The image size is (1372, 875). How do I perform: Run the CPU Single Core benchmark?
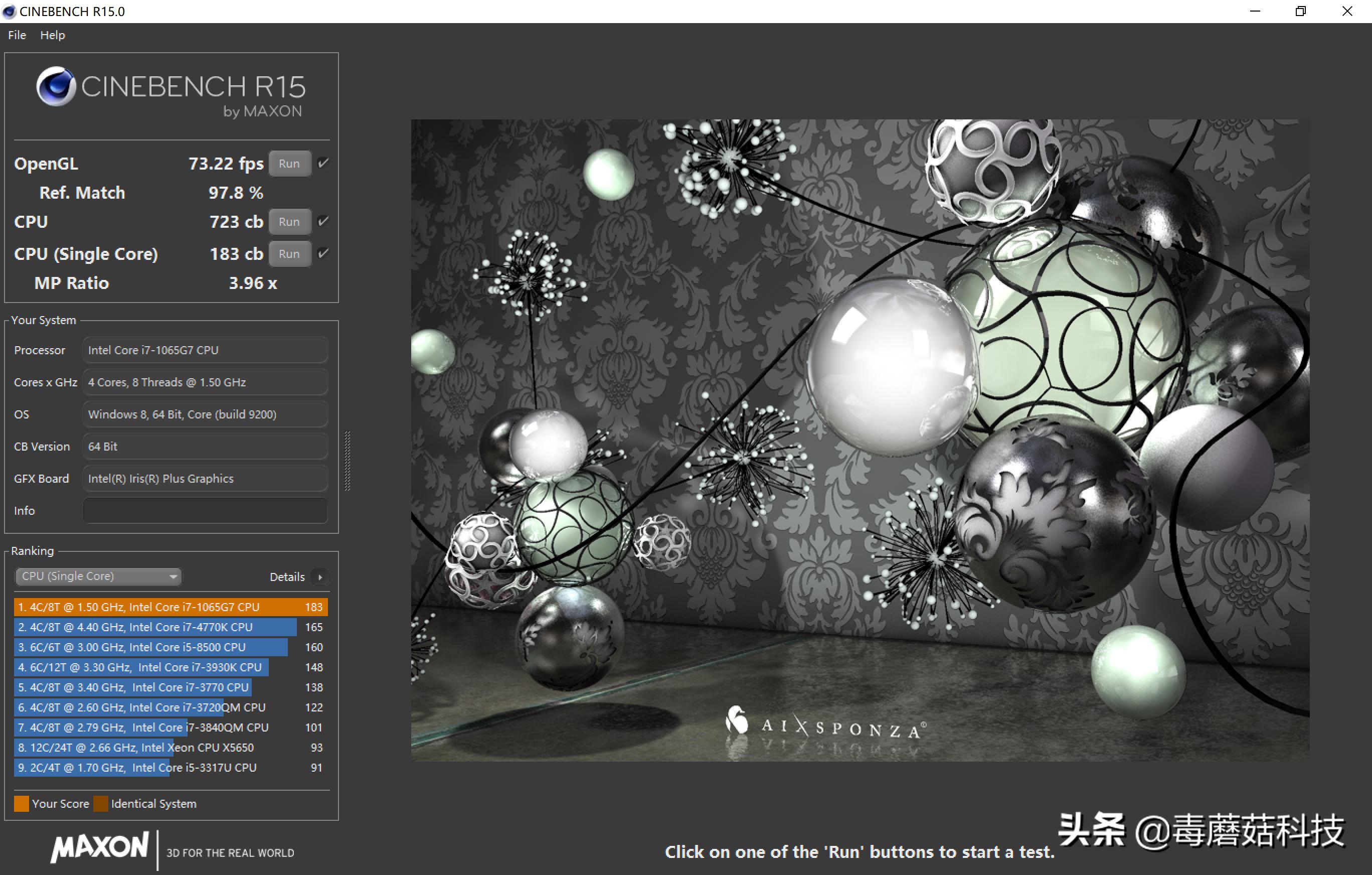tap(289, 254)
